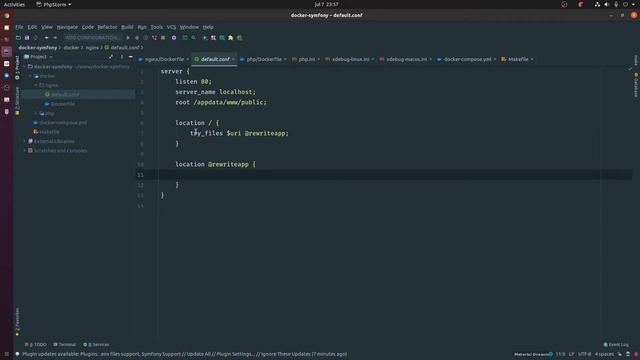Click the try_files directive in the code
Image resolution: width=640 pixels, height=360 pixels.
207,133
